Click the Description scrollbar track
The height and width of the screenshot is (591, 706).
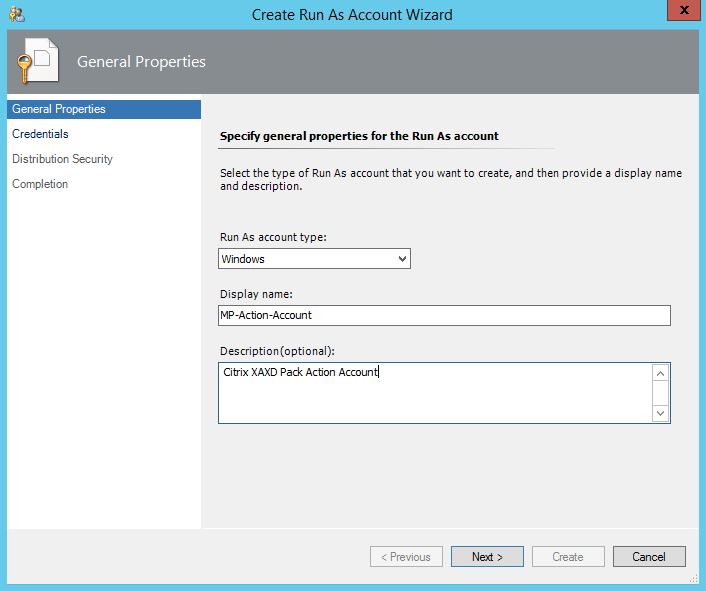click(660, 392)
